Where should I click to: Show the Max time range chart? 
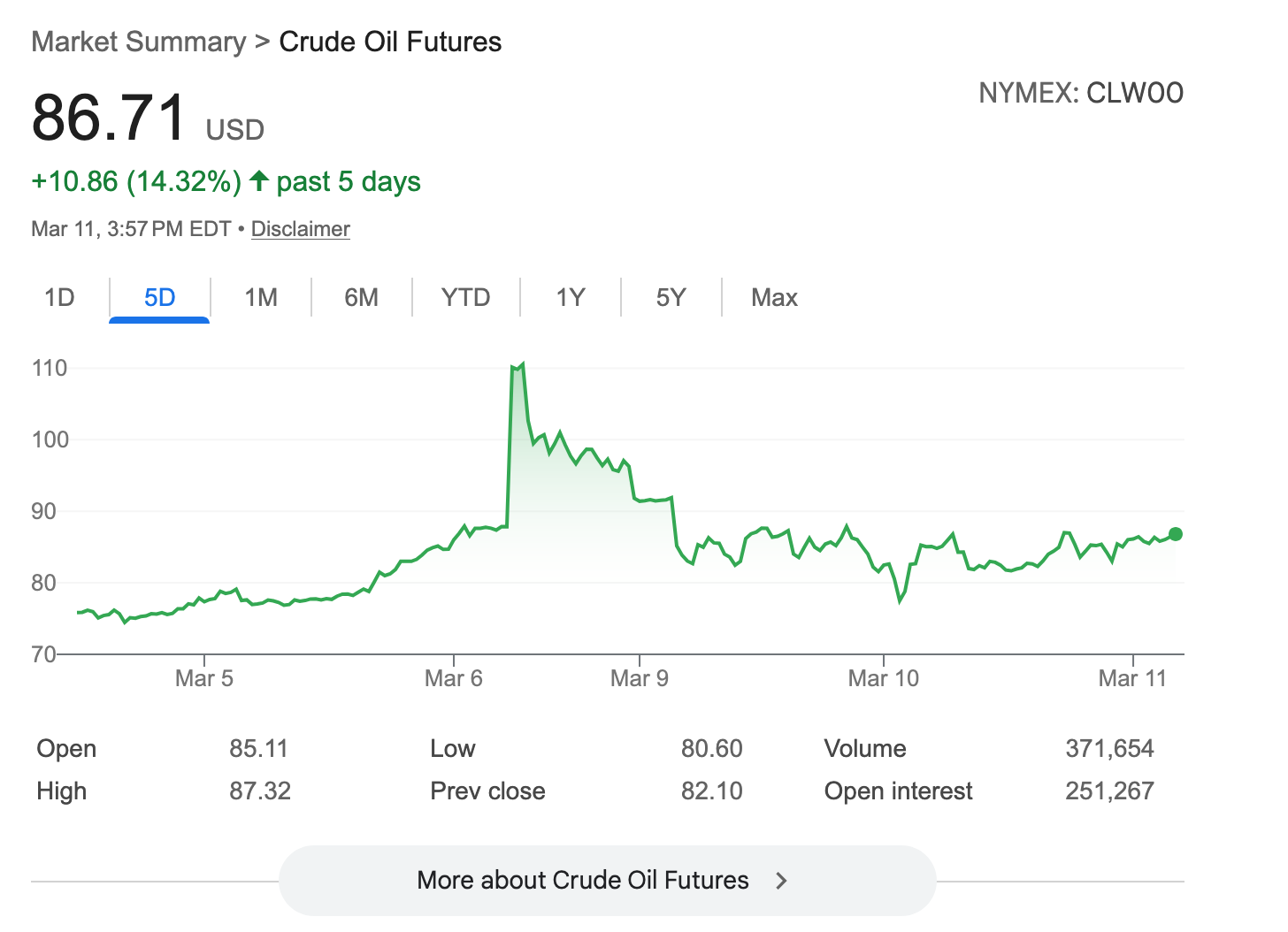pos(774,297)
